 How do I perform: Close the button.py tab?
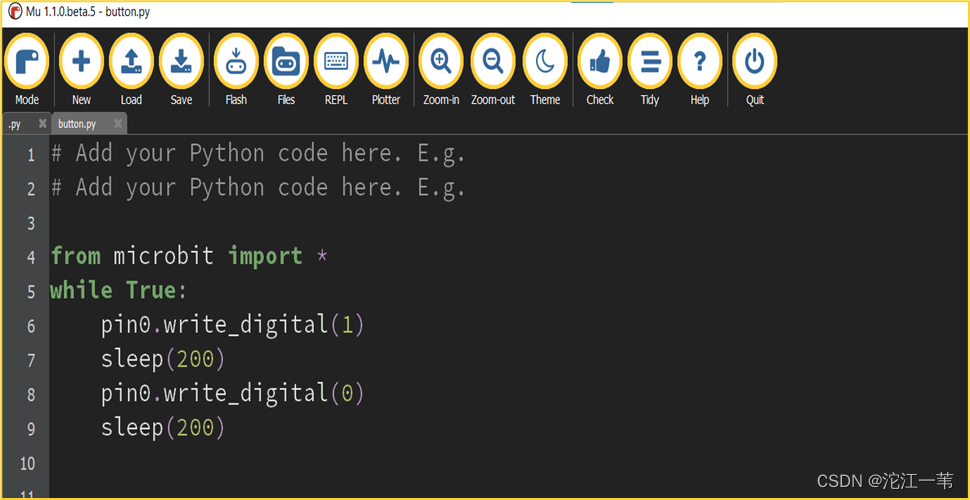pyautogui.click(x=118, y=124)
